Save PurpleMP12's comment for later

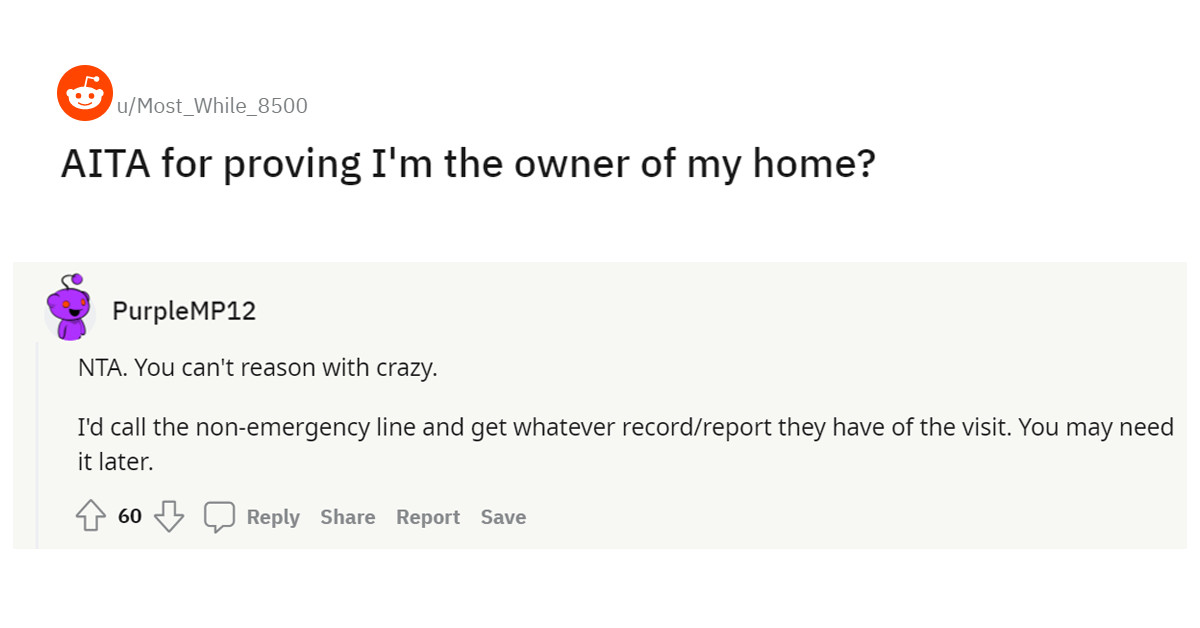coord(502,517)
